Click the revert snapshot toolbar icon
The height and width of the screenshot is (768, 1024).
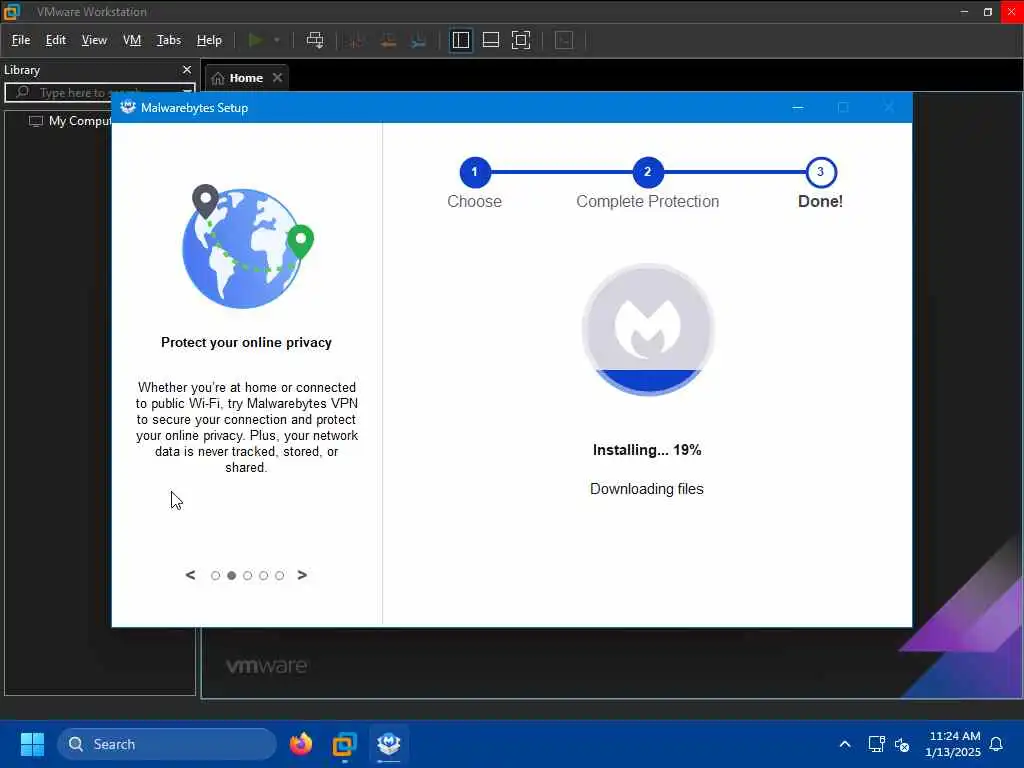coord(388,40)
